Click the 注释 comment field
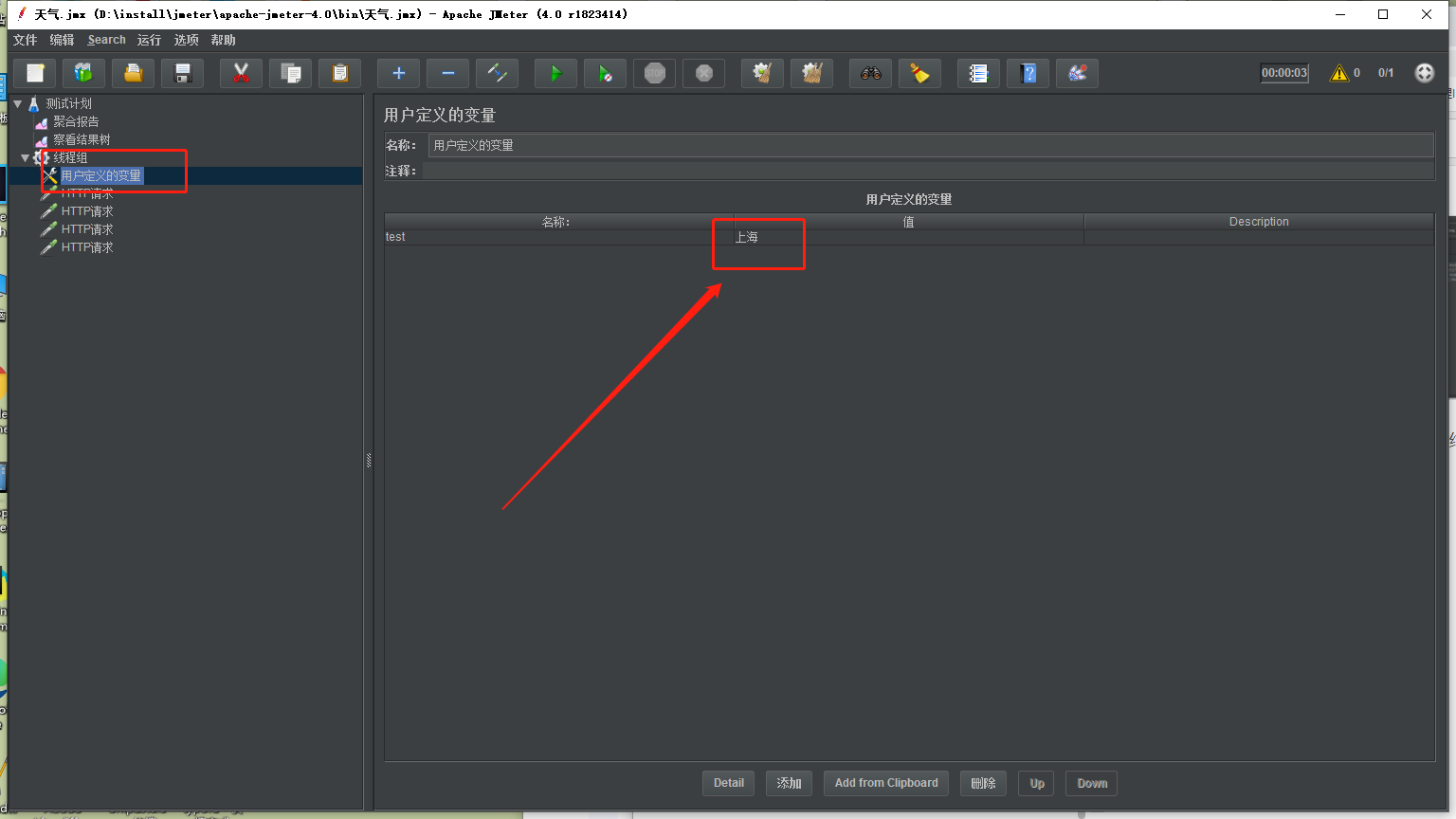The height and width of the screenshot is (819, 1456). click(x=928, y=171)
